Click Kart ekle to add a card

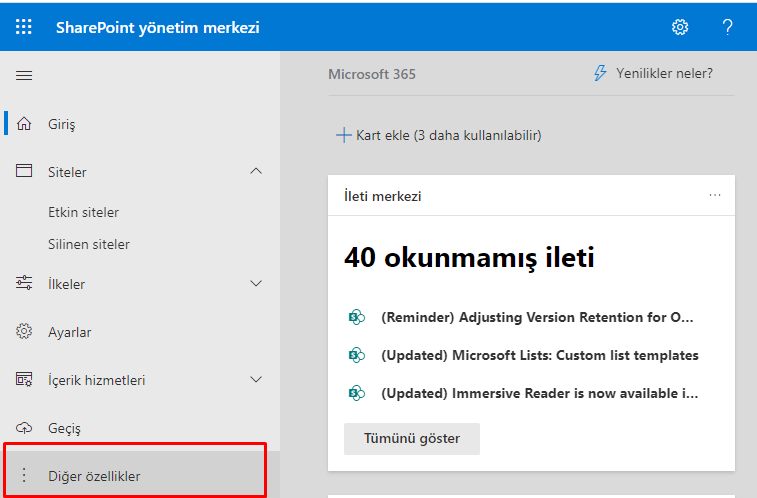tap(438, 135)
